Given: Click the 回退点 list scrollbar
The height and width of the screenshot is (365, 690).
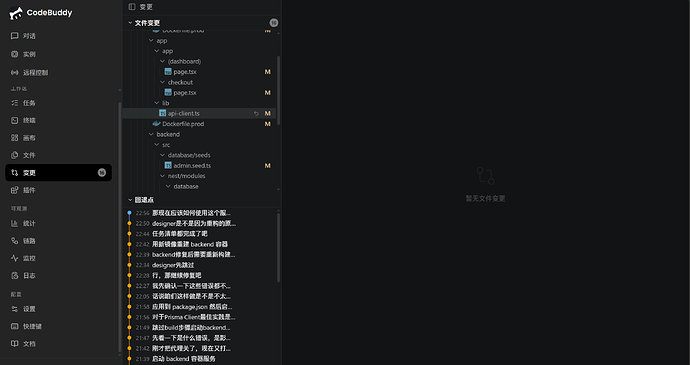Looking at the screenshot, I should pyautogui.click(x=279, y=248).
